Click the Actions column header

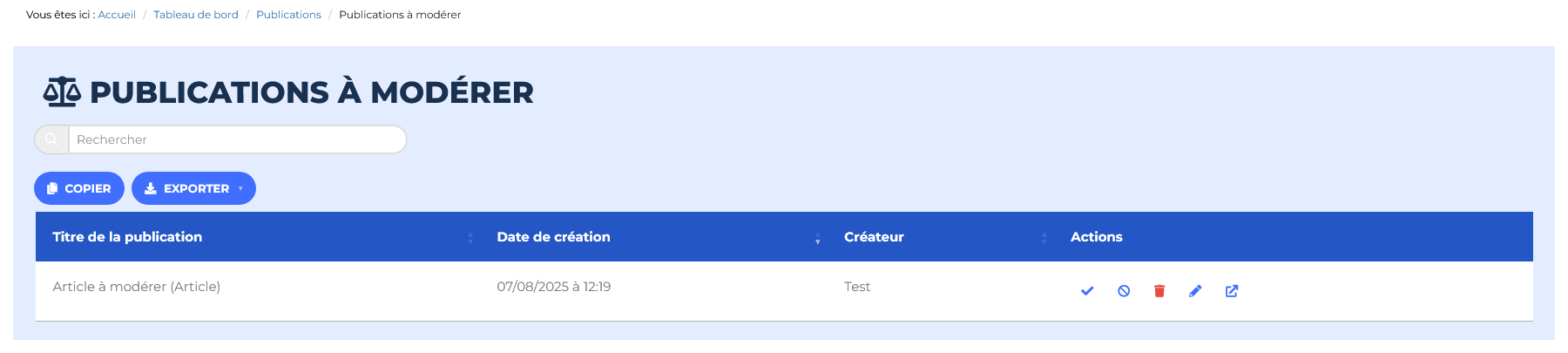click(x=1096, y=237)
